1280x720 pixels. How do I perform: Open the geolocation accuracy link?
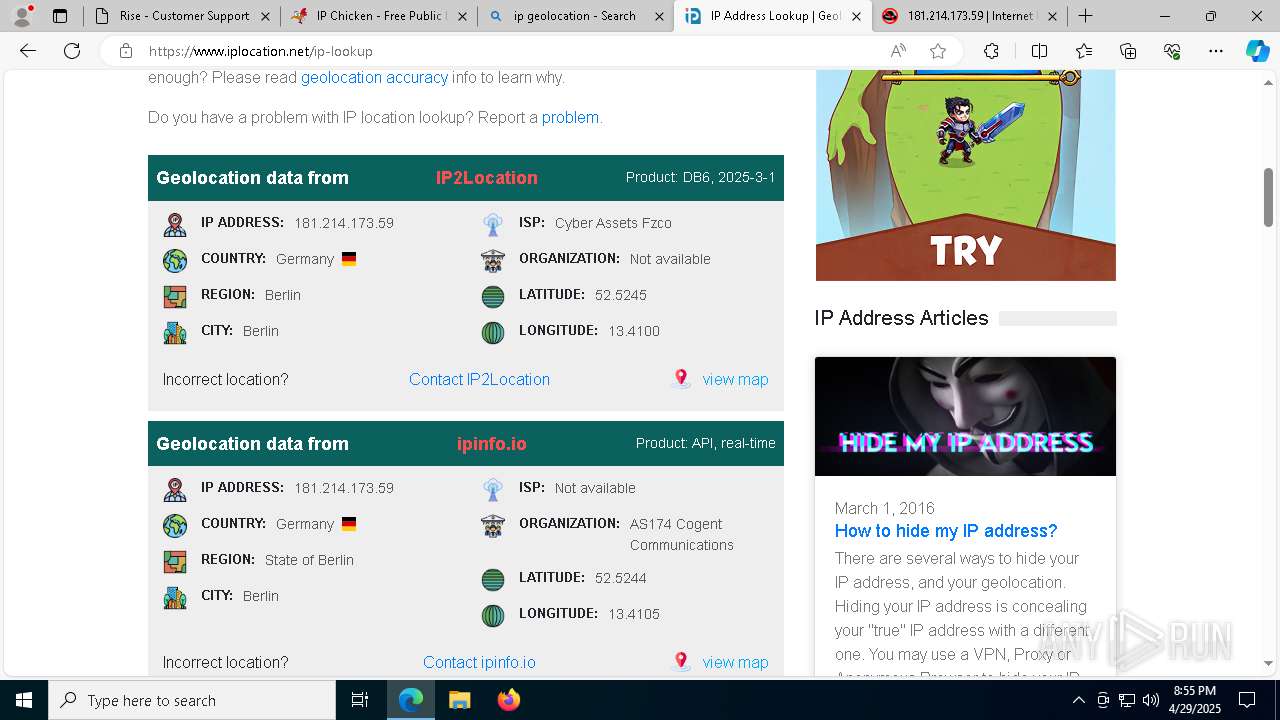coord(374,77)
